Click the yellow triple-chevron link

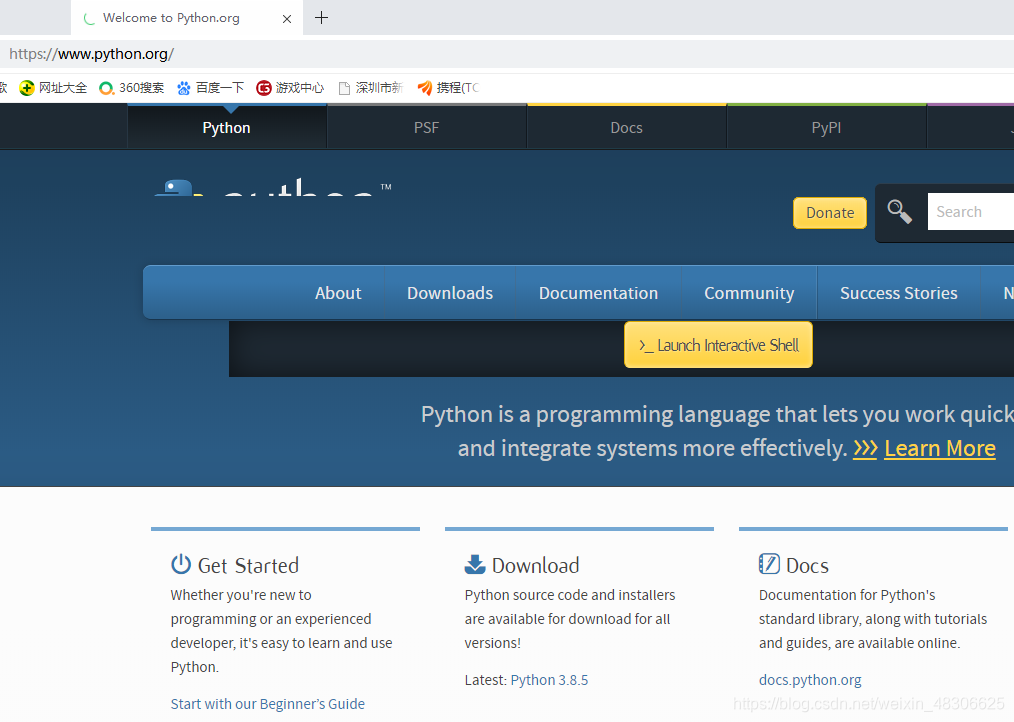[865, 448]
